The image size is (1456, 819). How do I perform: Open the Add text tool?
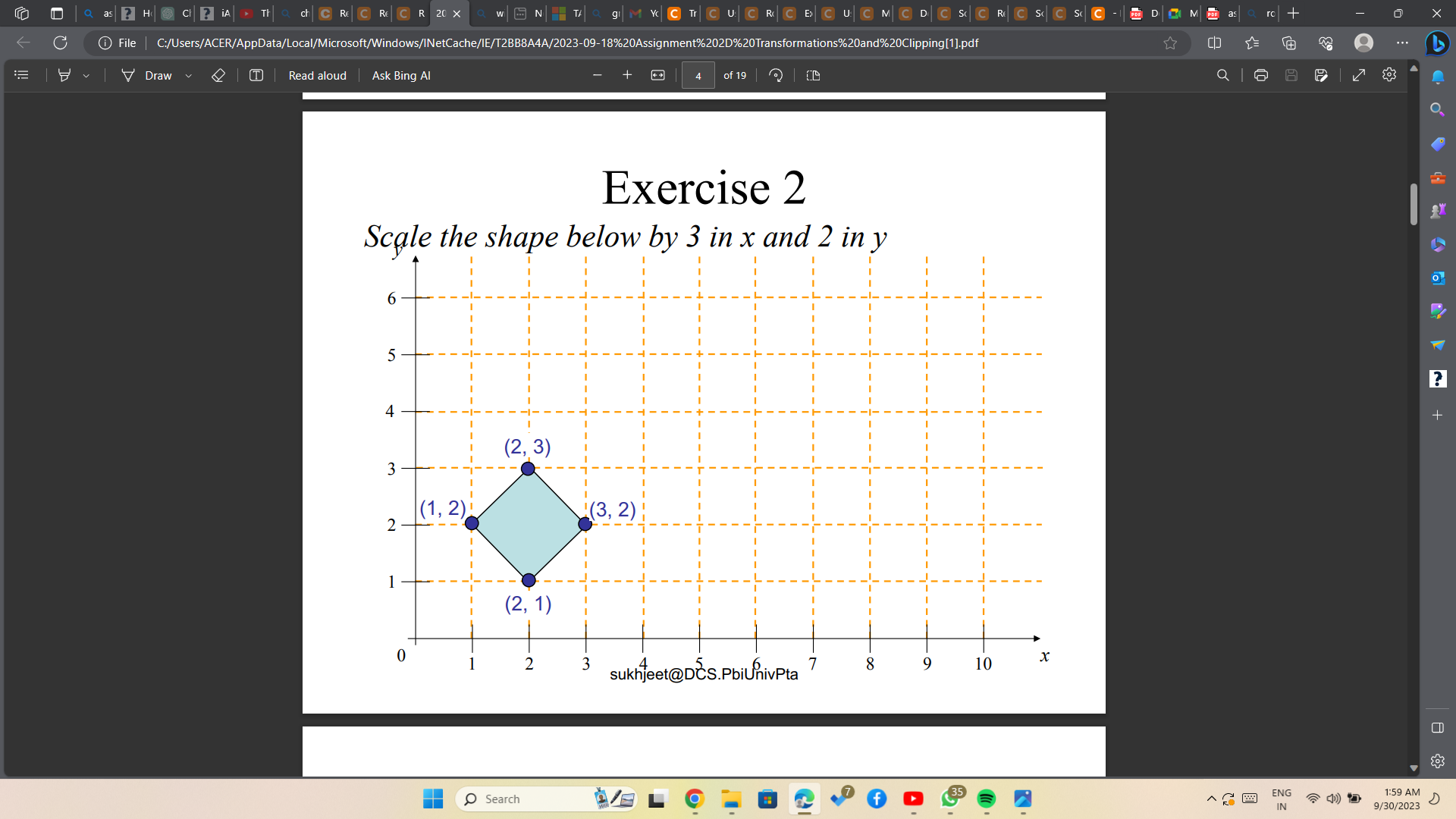(x=256, y=75)
